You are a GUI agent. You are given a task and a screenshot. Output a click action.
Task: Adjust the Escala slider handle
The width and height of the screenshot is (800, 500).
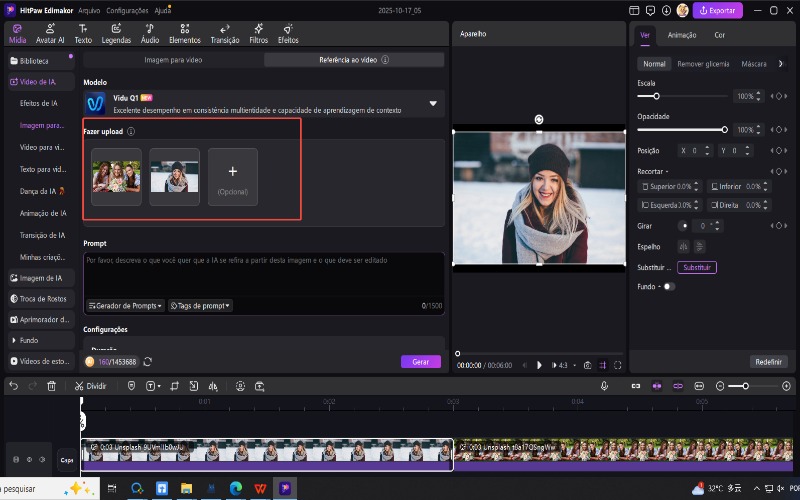pos(656,96)
